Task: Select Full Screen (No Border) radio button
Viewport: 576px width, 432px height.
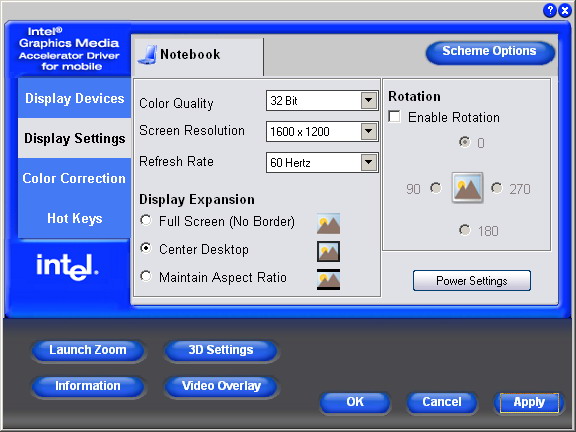Action: 146,220
